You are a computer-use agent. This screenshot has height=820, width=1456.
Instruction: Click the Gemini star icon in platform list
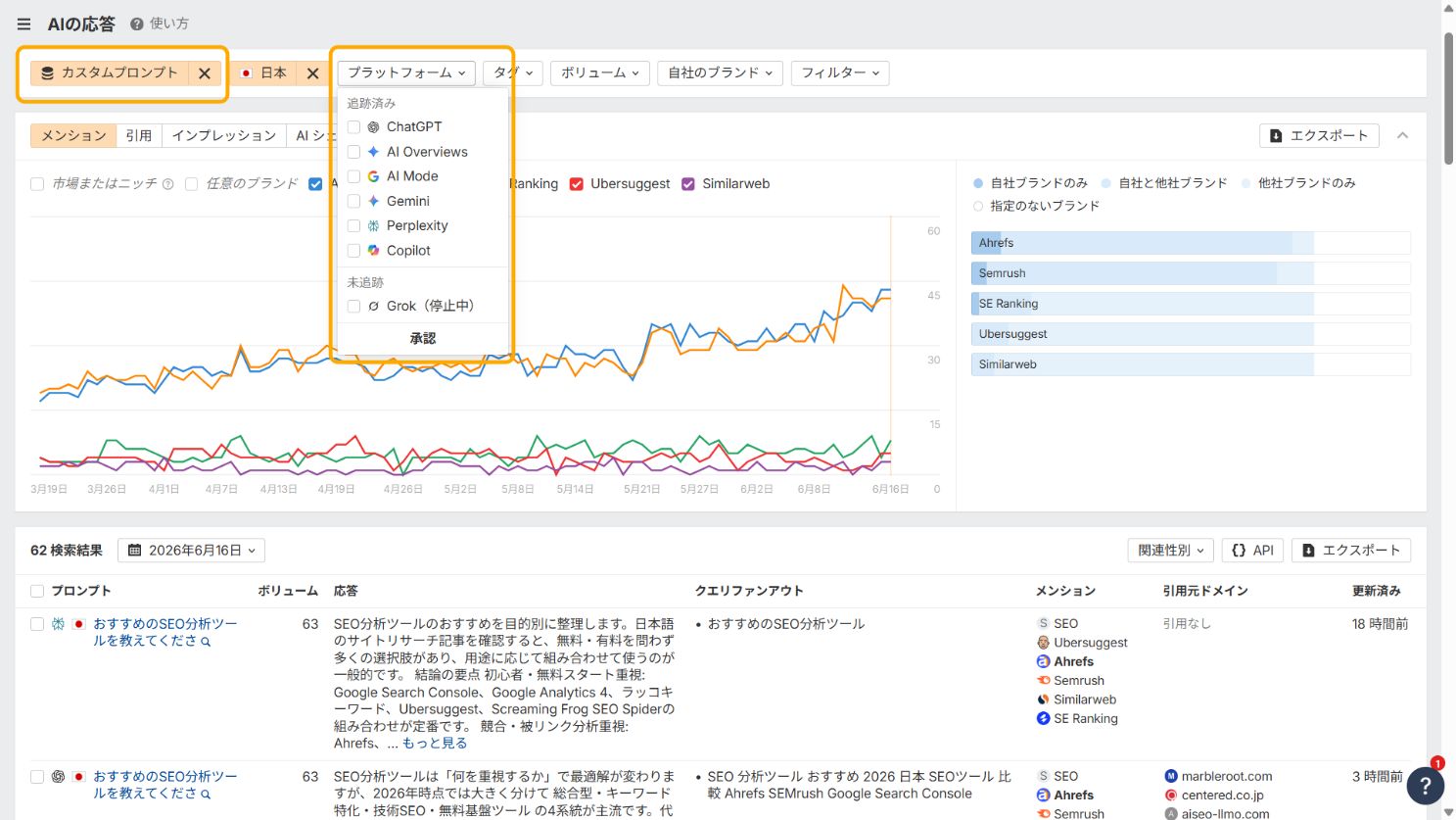[373, 201]
